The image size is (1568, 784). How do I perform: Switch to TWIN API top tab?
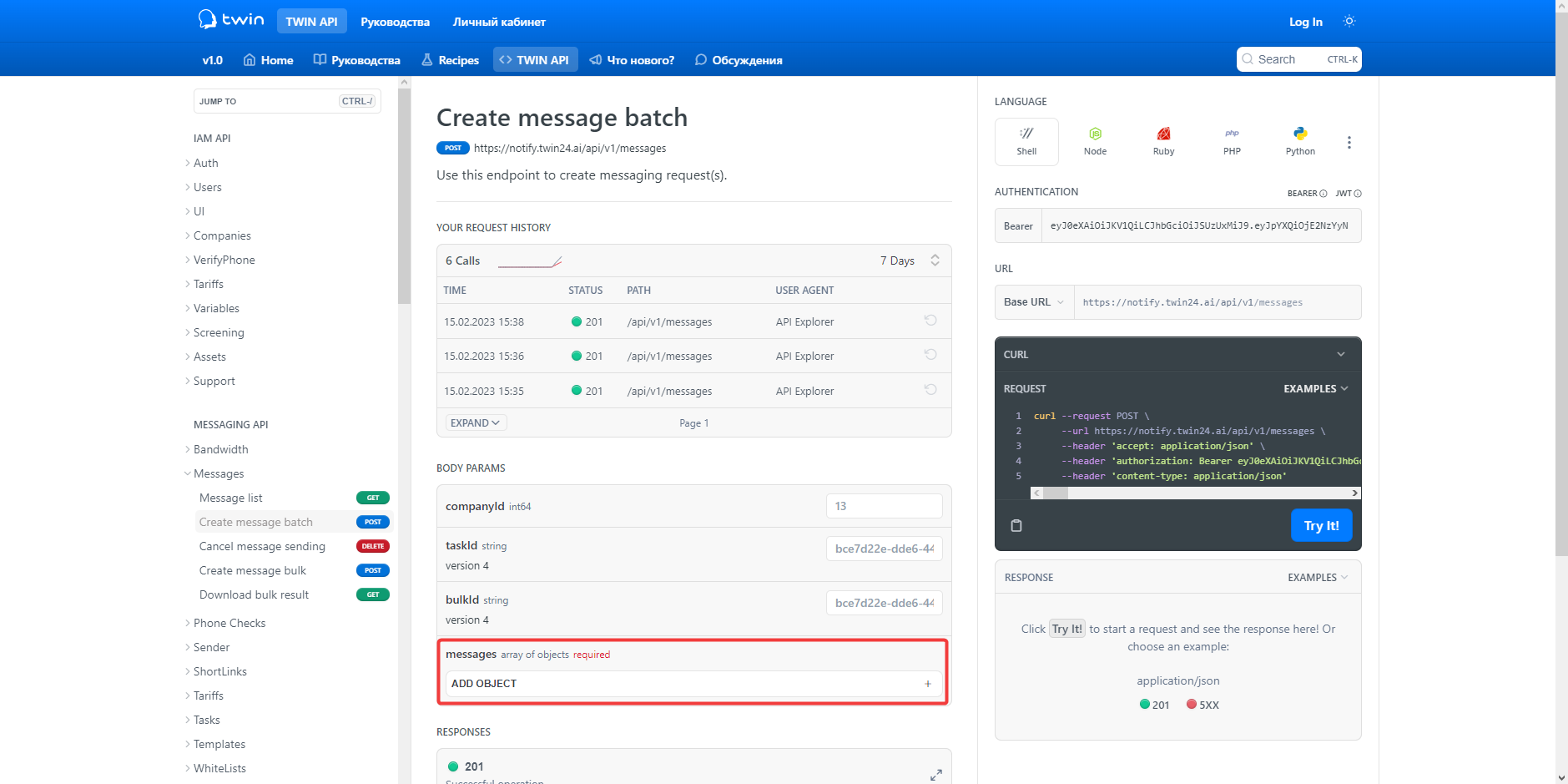pos(312,22)
